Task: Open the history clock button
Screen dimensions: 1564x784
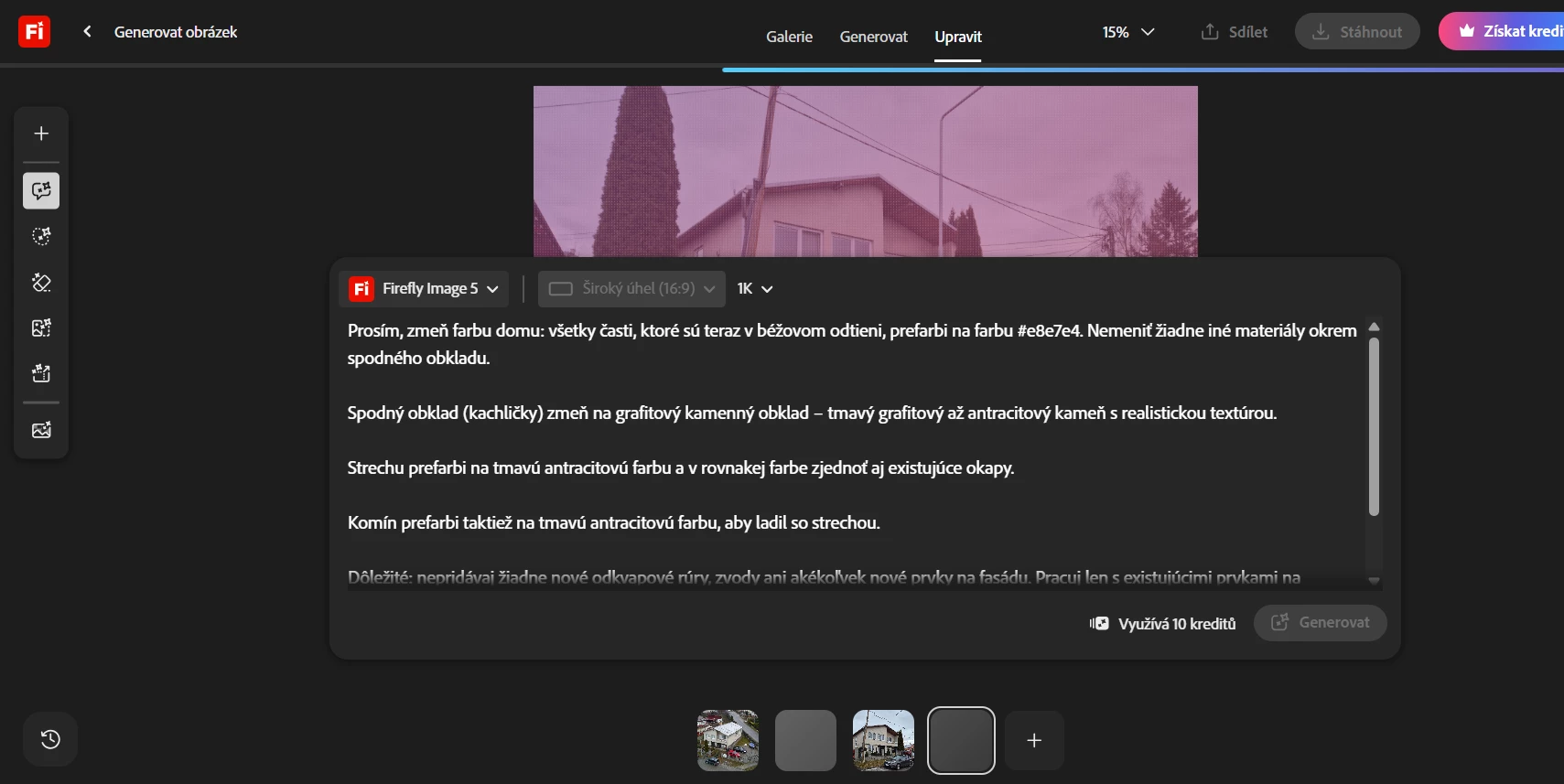Action: pyautogui.click(x=50, y=739)
